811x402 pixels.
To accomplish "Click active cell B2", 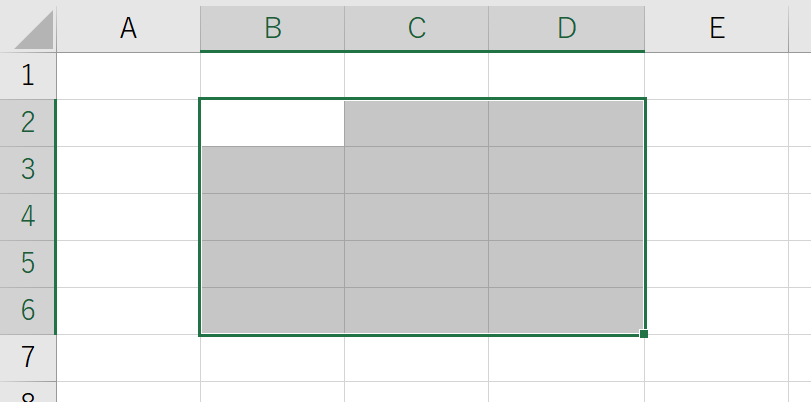I will pyautogui.click(x=272, y=123).
